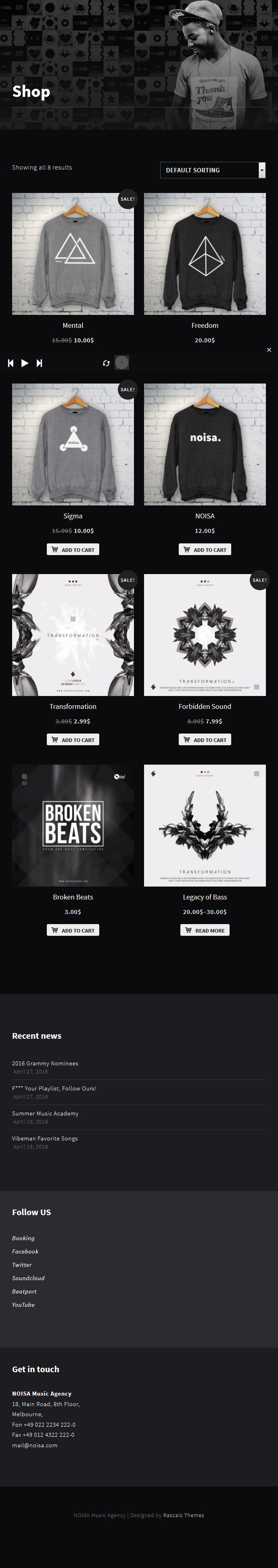
Task: Open the Default Sorting dropdown
Action: tap(212, 170)
